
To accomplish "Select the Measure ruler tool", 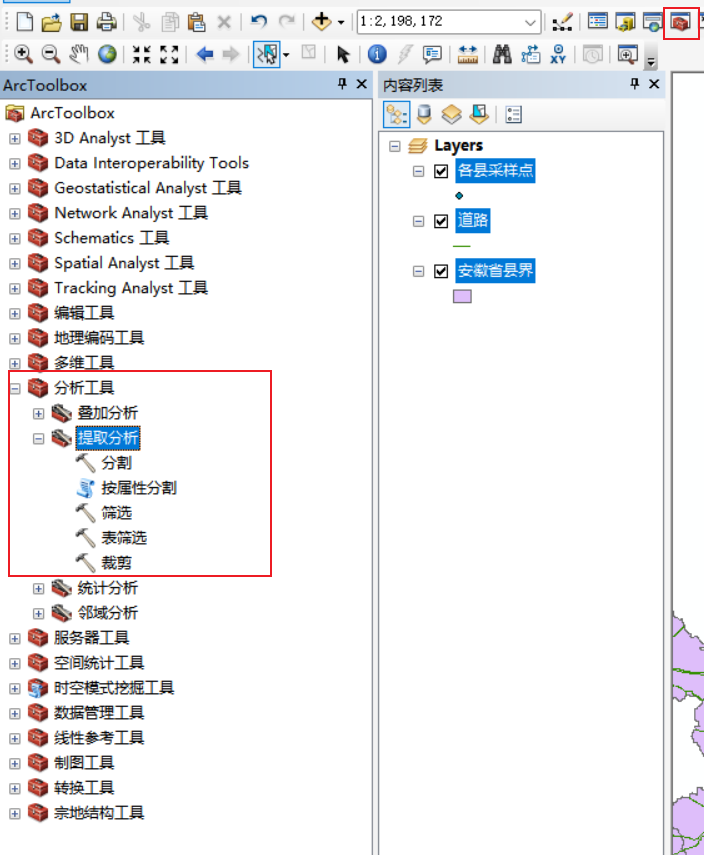I will click(x=467, y=54).
